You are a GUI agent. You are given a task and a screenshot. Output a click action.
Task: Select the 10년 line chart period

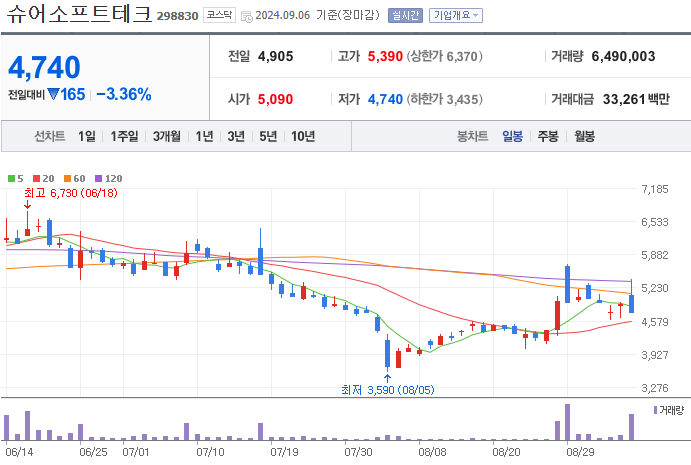click(303, 136)
